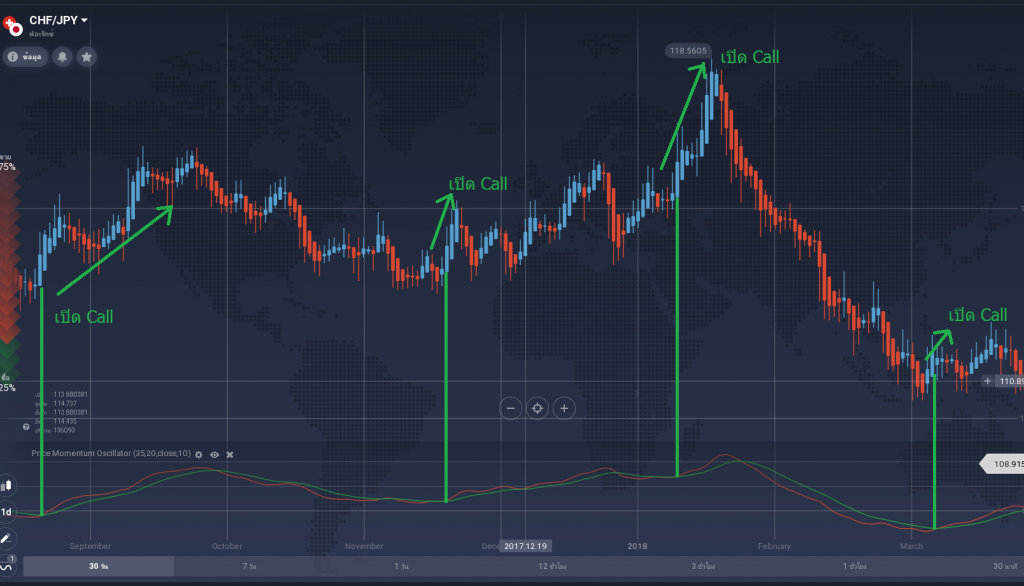The width and height of the screenshot is (1024, 586).
Task: Select the 7 วัน time range tab
Action: 247,565
